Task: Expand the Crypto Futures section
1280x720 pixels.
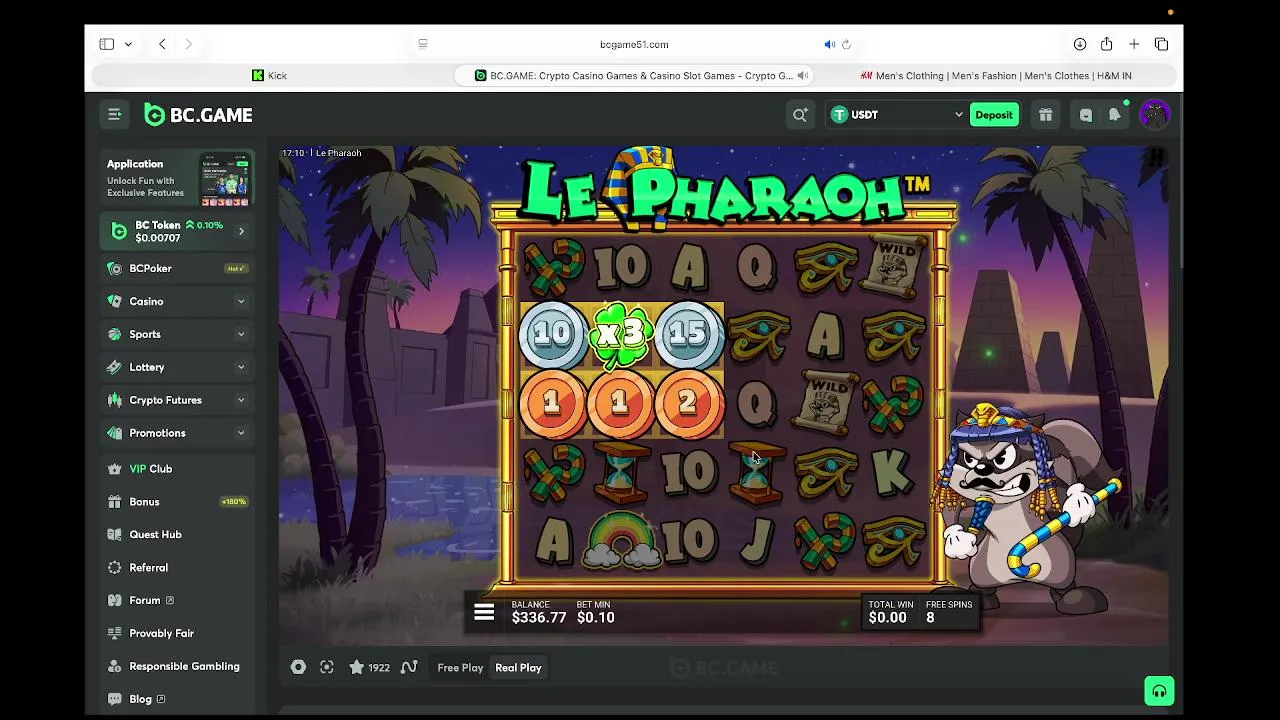Action: tap(177, 400)
